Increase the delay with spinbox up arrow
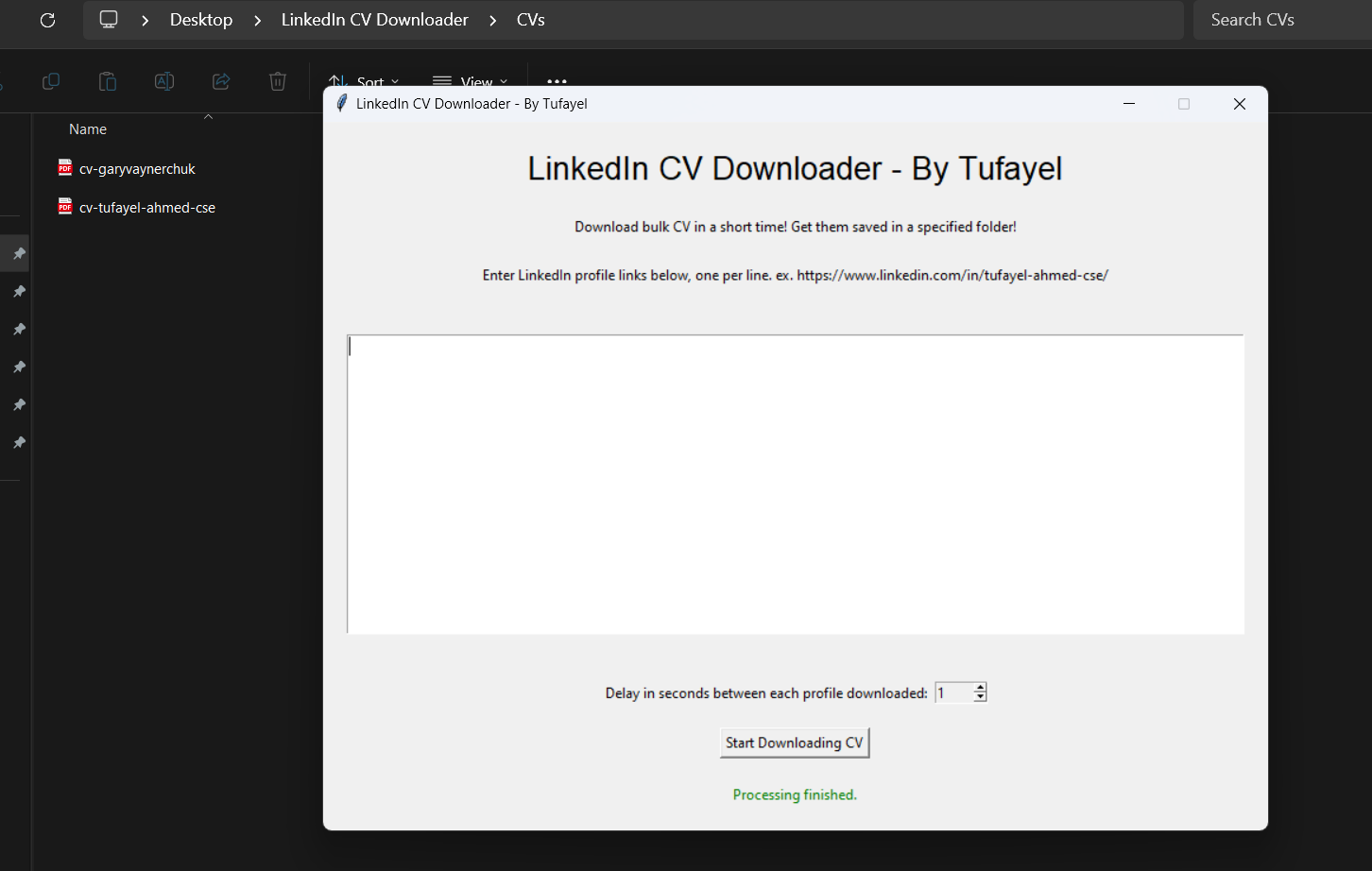 (980, 688)
